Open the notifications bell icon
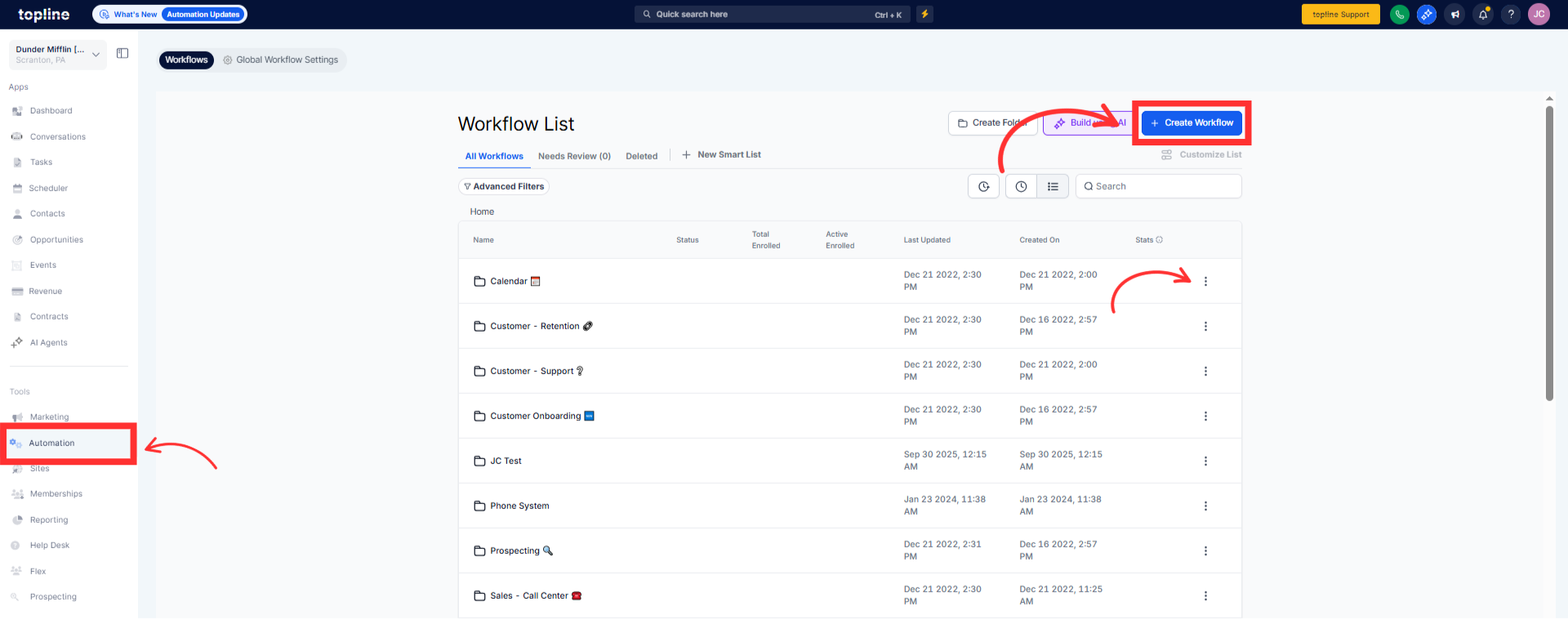The height and width of the screenshot is (620, 1568). tap(1483, 15)
